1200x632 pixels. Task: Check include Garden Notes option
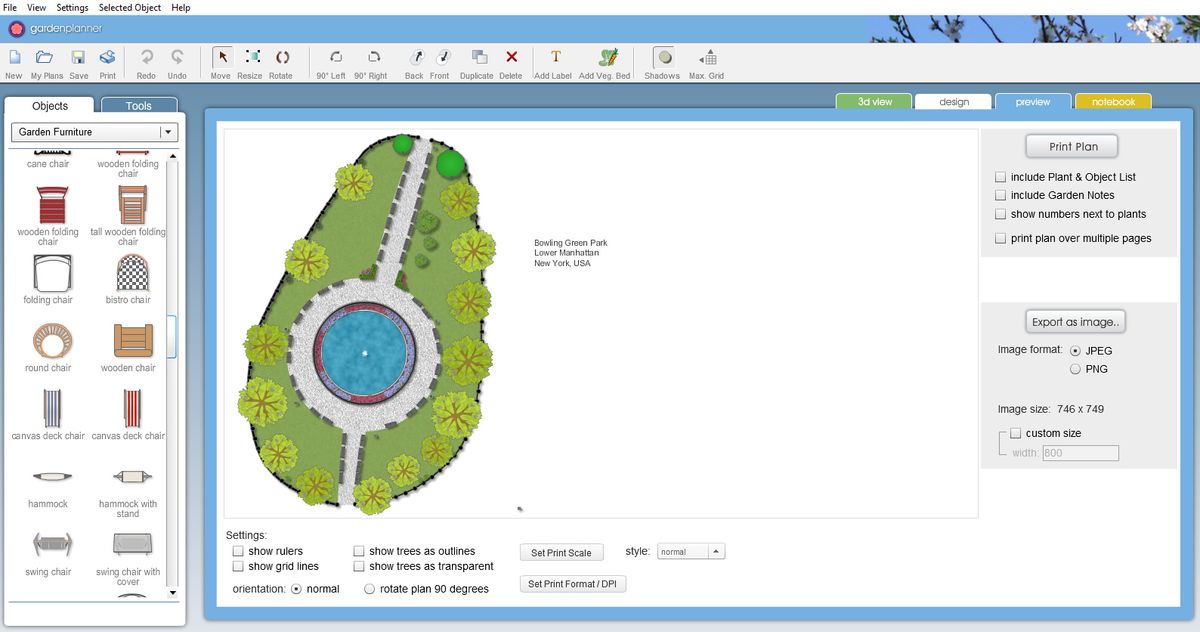point(1000,196)
